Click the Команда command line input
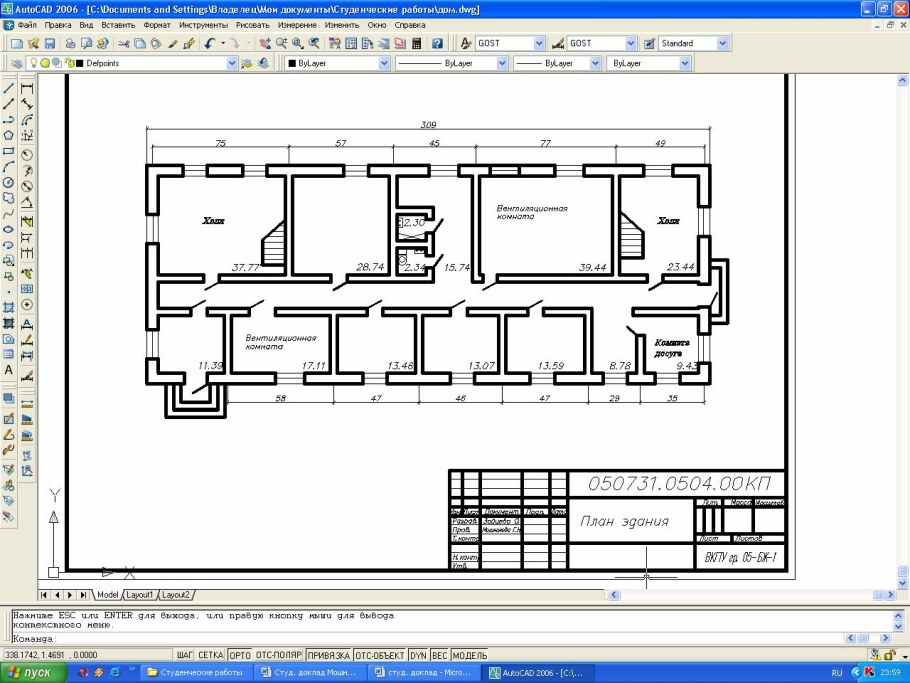The height and width of the screenshot is (683, 910). pos(400,638)
